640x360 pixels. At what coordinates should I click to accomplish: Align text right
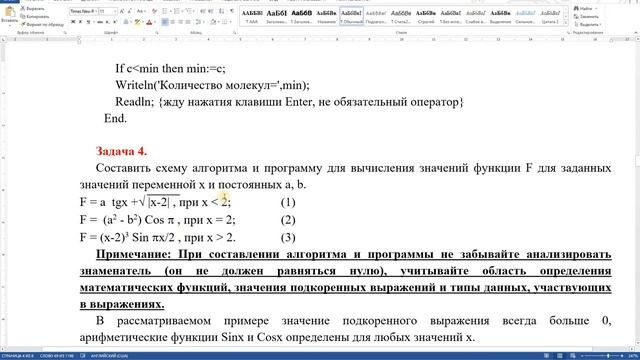click(x=180, y=22)
